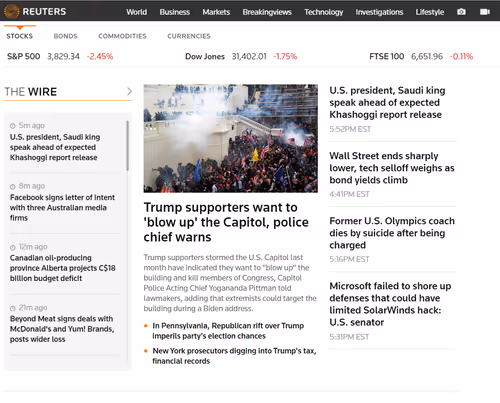Click the Dow Jones change -1.75%
500x403 pixels.
(285, 56)
